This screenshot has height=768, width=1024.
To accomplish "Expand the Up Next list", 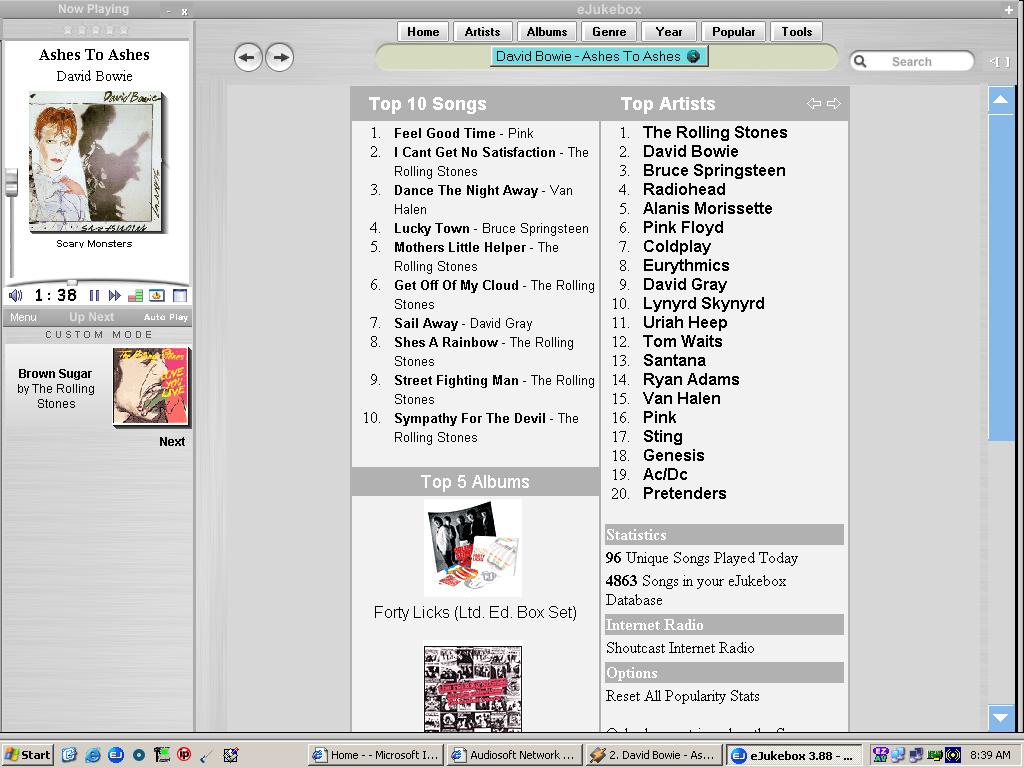I will (x=91, y=317).
